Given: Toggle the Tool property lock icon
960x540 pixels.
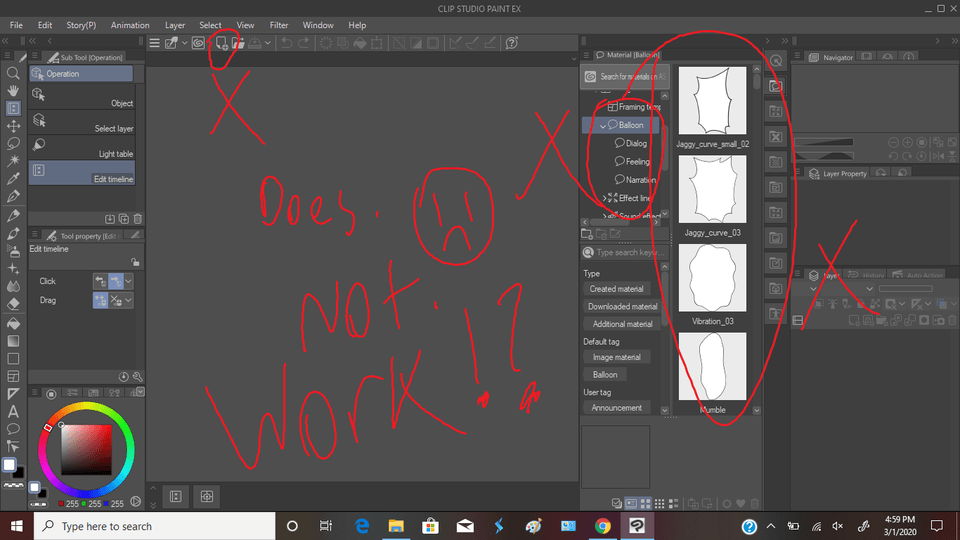Looking at the screenshot, I should point(135,262).
